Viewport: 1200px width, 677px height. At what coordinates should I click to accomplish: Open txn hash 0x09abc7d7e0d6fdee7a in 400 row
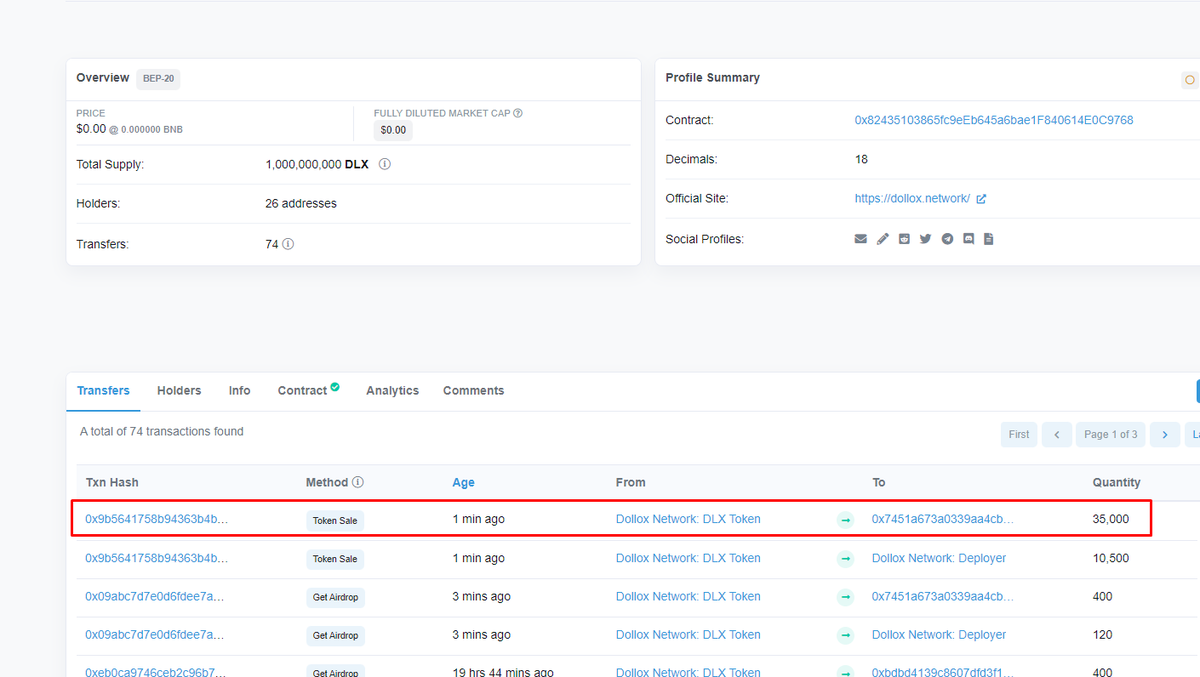click(x=154, y=596)
